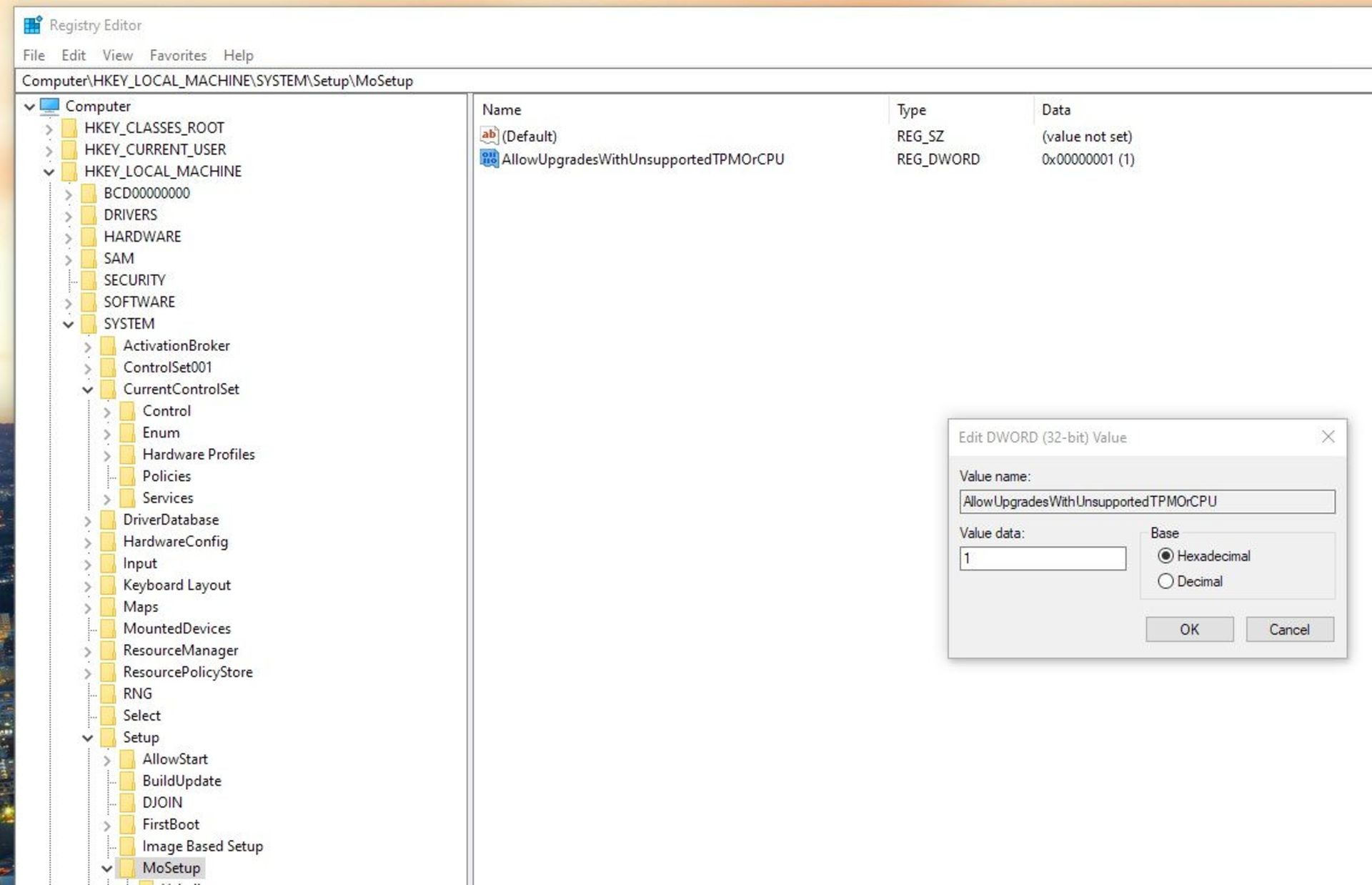1372x885 pixels.
Task: Click the RNG folder icon
Action: (109, 694)
